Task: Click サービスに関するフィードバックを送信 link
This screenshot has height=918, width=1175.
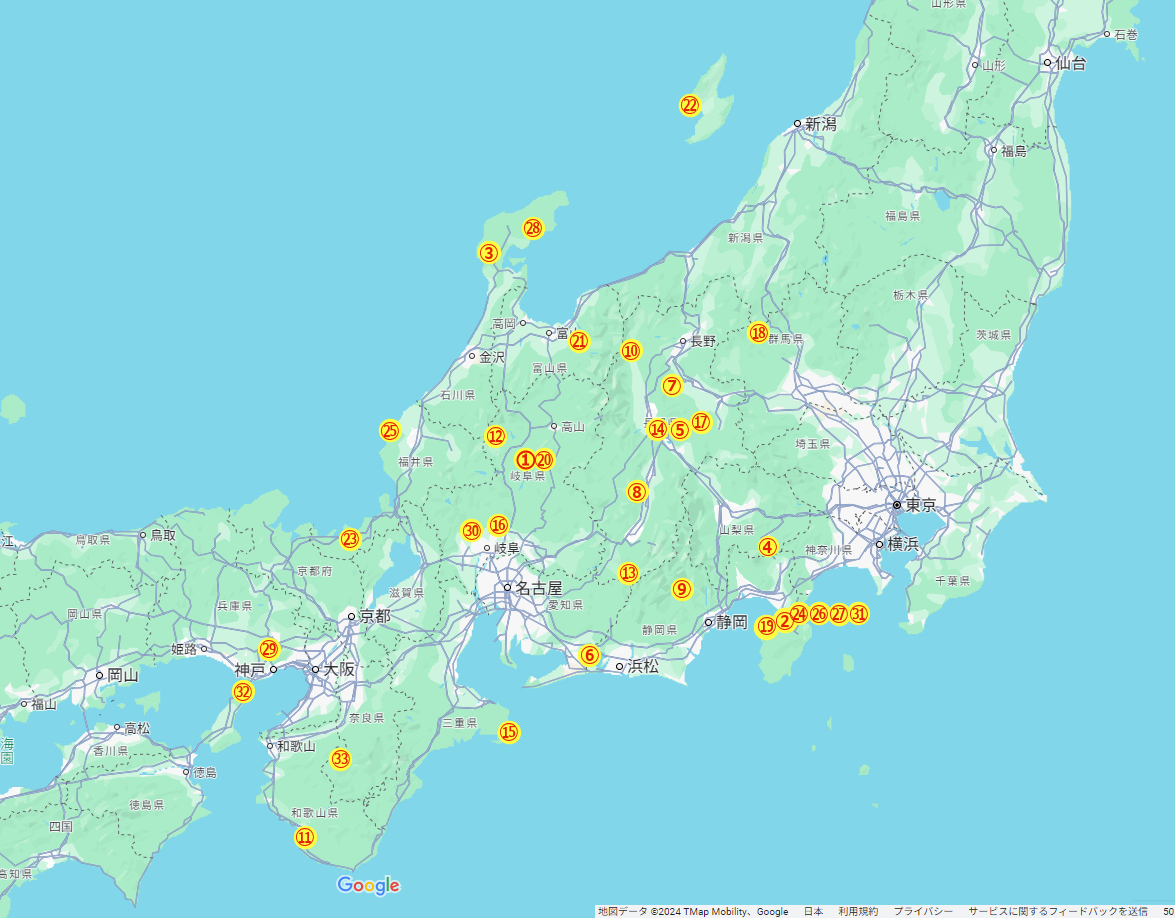Action: pos(1057,911)
